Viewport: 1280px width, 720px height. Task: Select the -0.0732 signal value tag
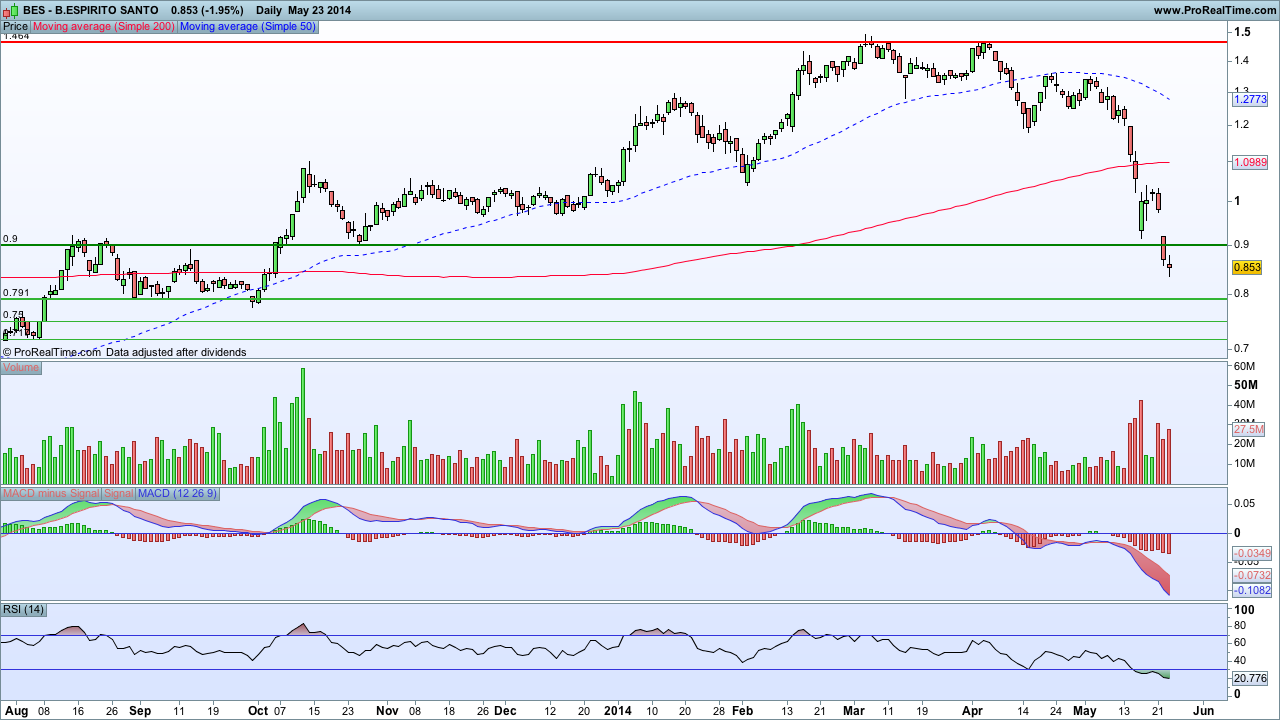tap(1252, 575)
